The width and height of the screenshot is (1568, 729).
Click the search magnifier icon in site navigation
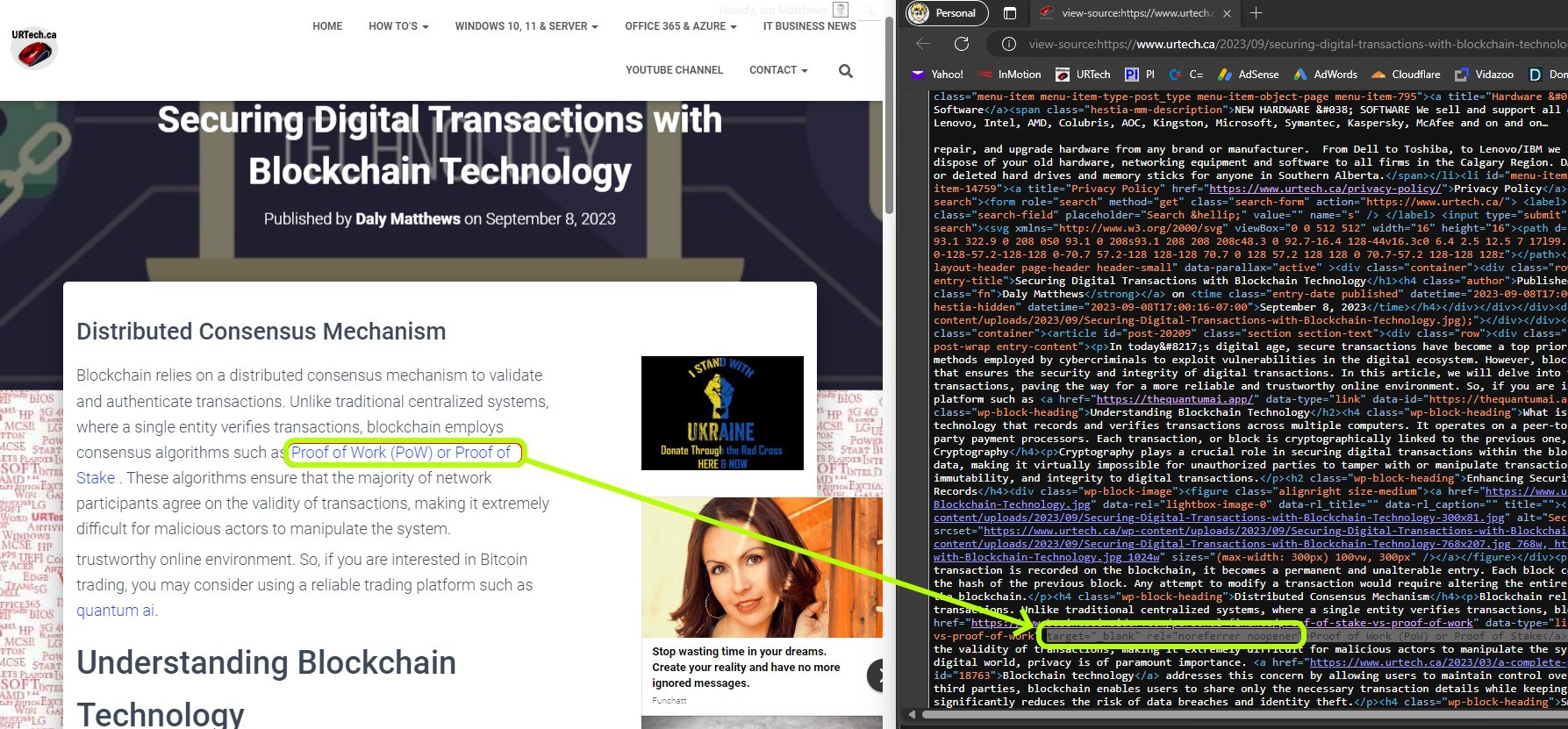click(845, 71)
